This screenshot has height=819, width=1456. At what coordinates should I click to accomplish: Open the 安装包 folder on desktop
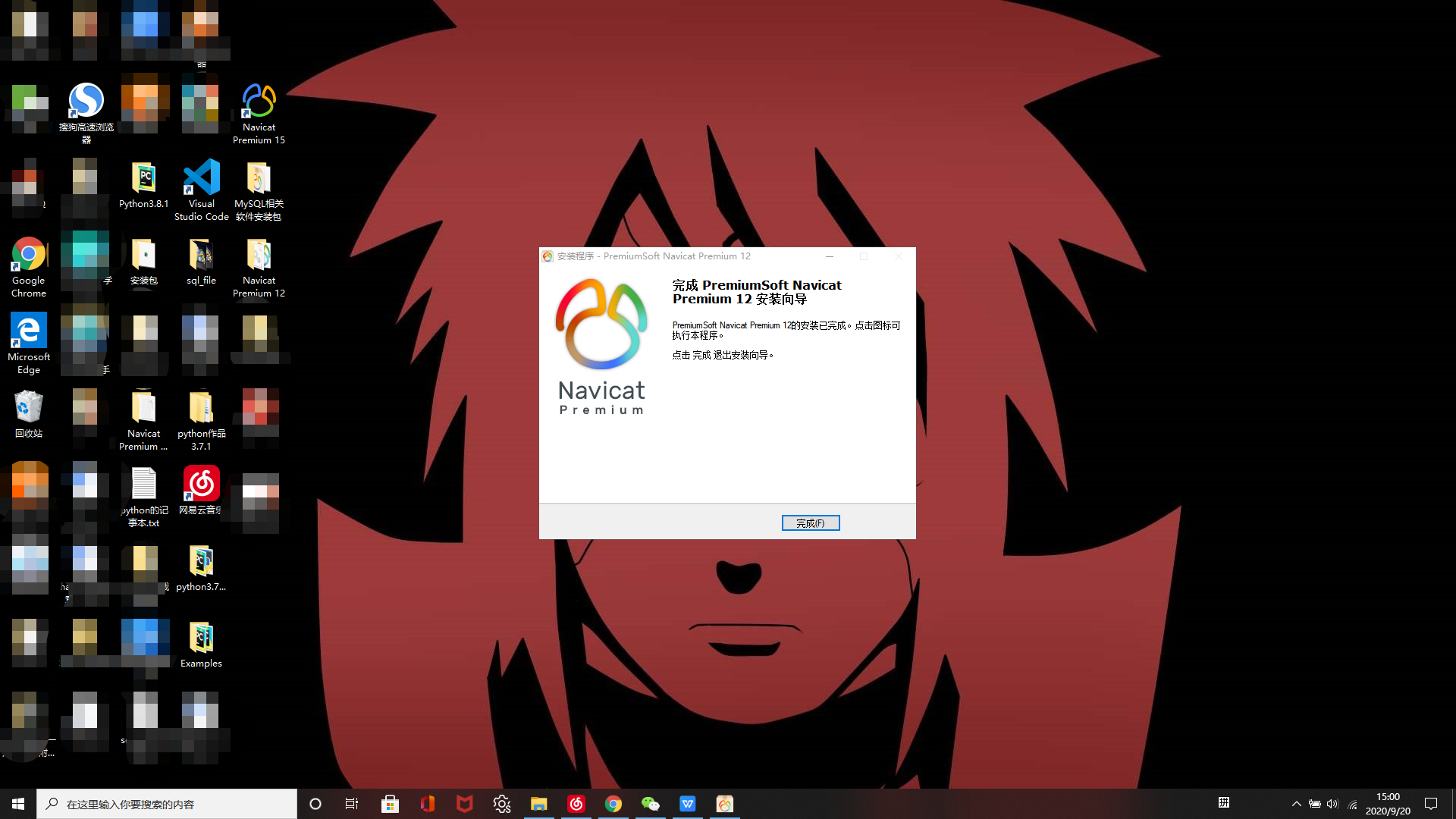pos(143,261)
